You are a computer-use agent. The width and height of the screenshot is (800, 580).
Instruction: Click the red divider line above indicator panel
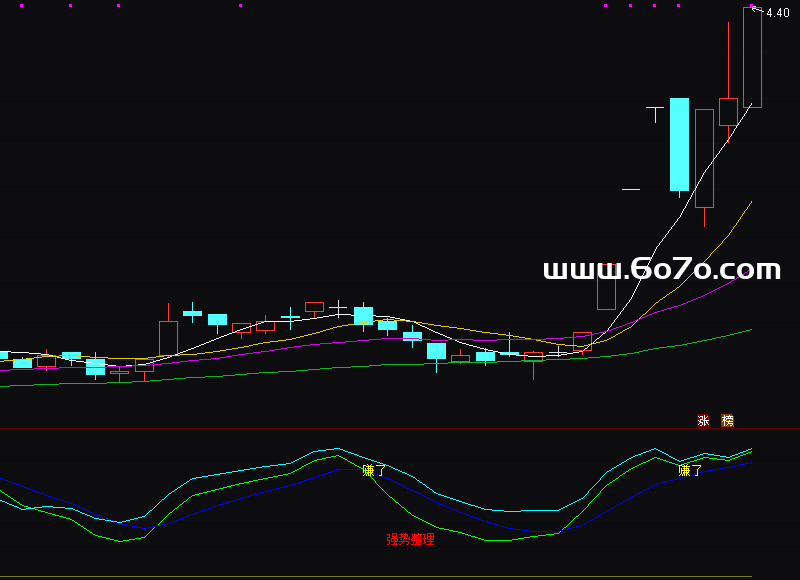pyautogui.click(x=400, y=428)
